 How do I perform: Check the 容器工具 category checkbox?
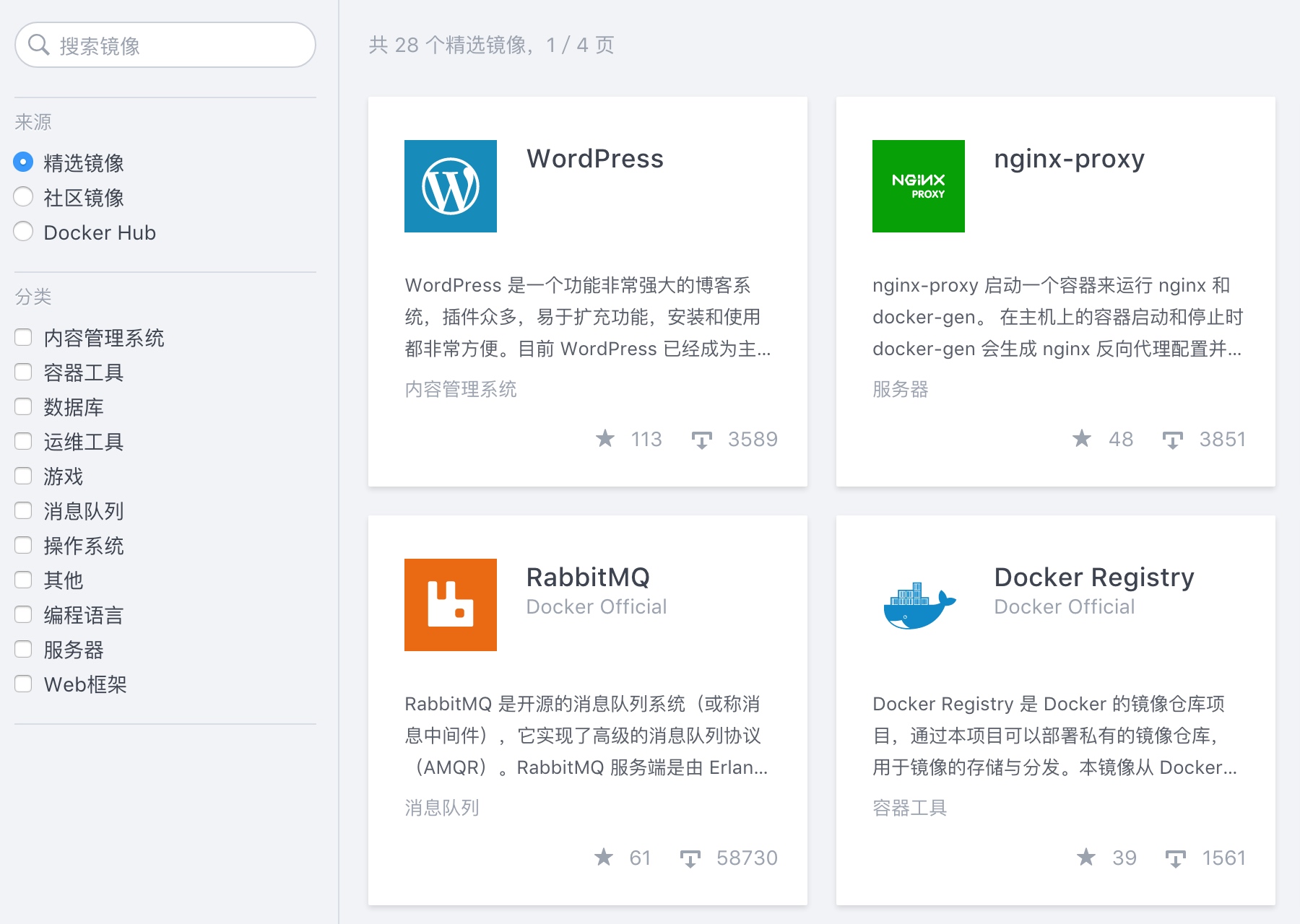[x=23, y=372]
